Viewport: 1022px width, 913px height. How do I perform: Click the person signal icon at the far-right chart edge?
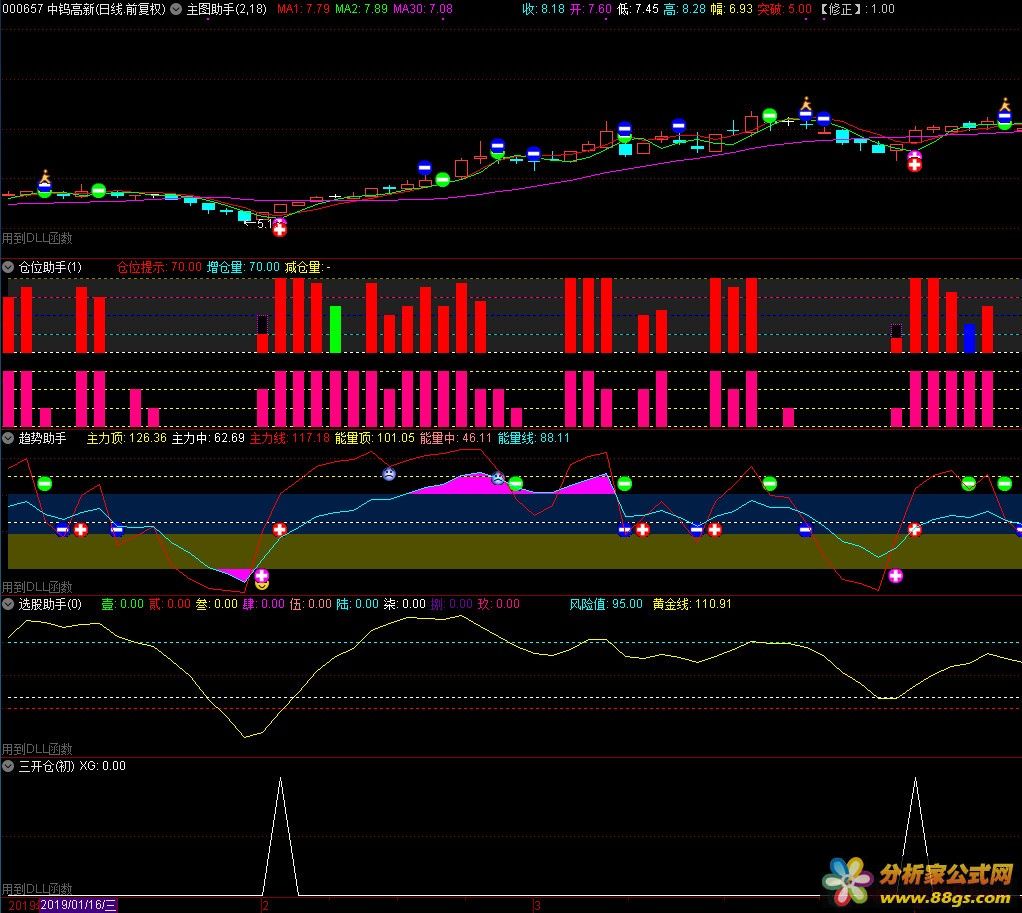[1005, 104]
